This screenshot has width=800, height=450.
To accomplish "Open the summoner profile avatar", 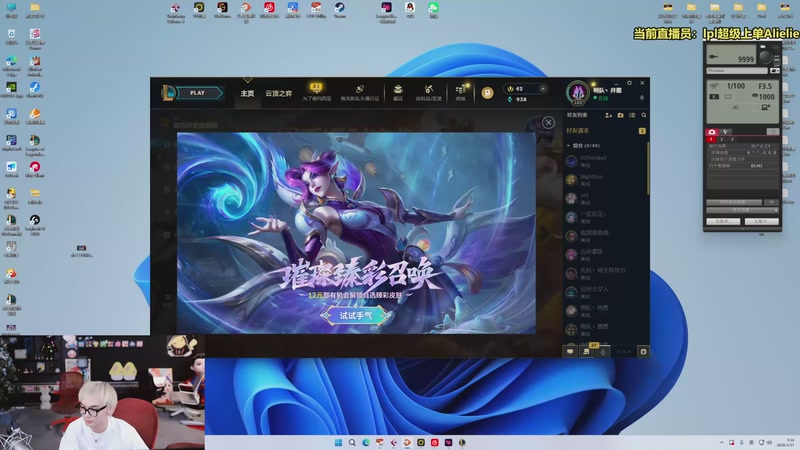I will [x=578, y=93].
